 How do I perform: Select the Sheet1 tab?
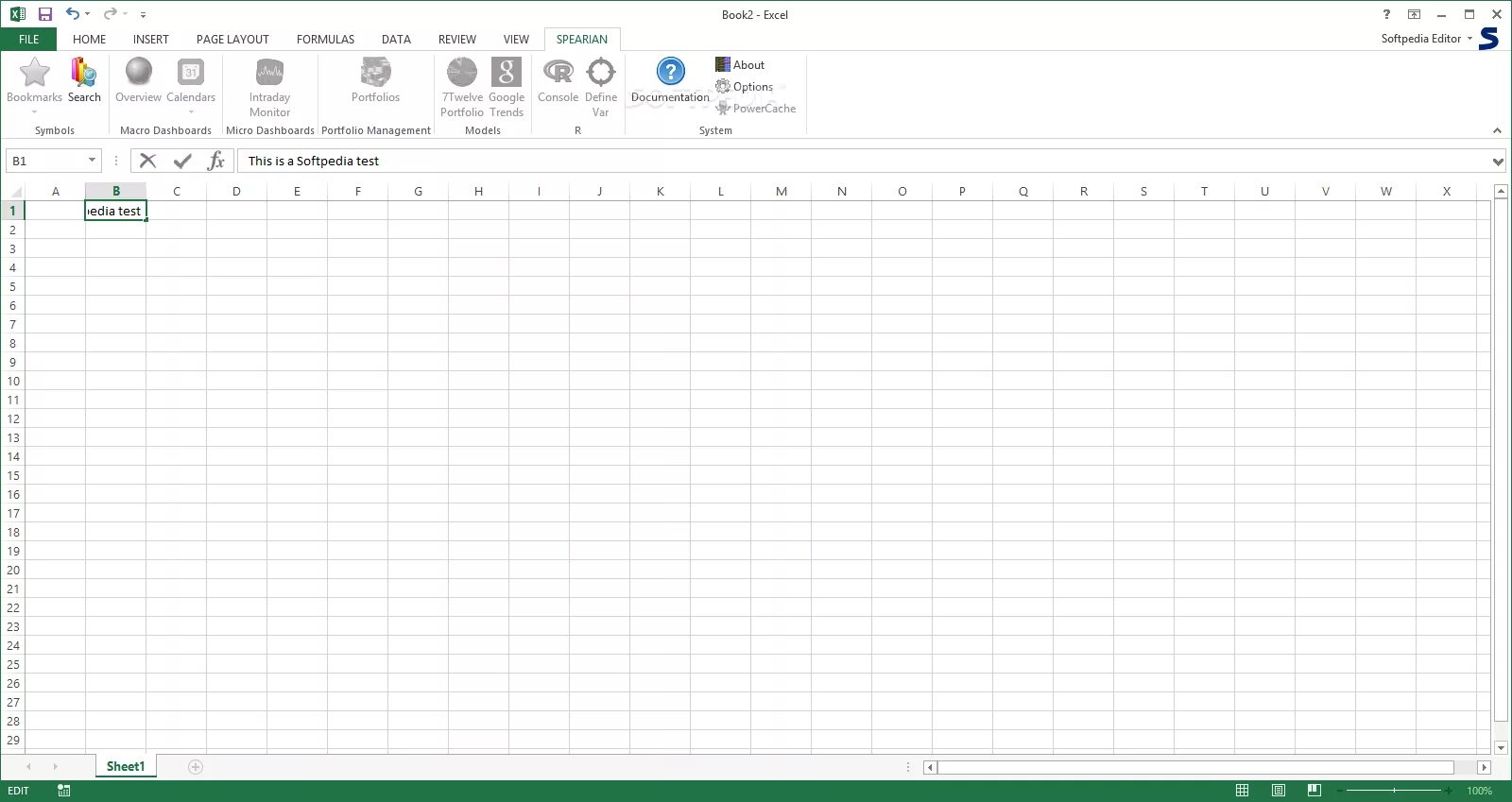point(126,766)
